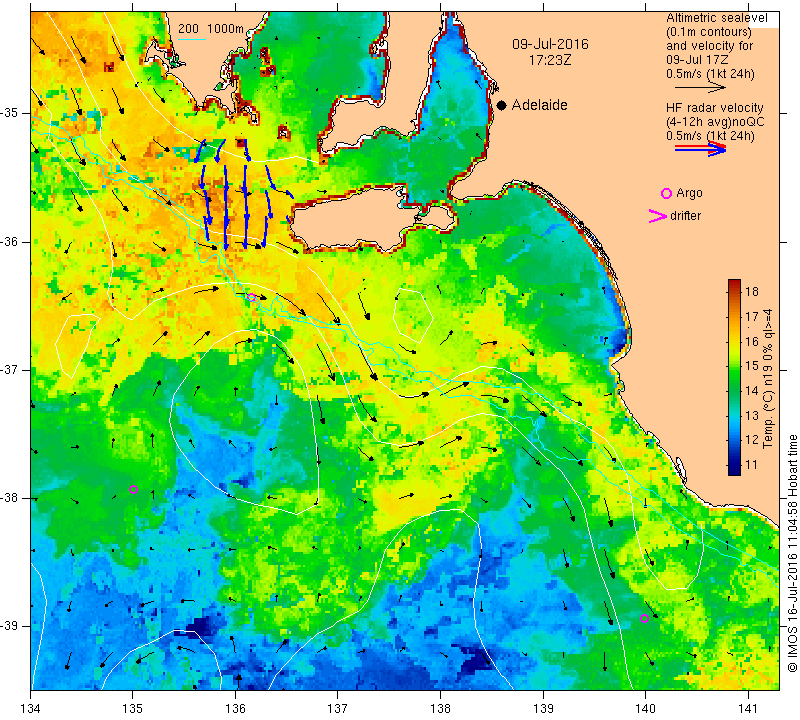Click the cyan isobath line sample beside 200 1000m
Viewport: 800px width, 720px height.
(192, 39)
